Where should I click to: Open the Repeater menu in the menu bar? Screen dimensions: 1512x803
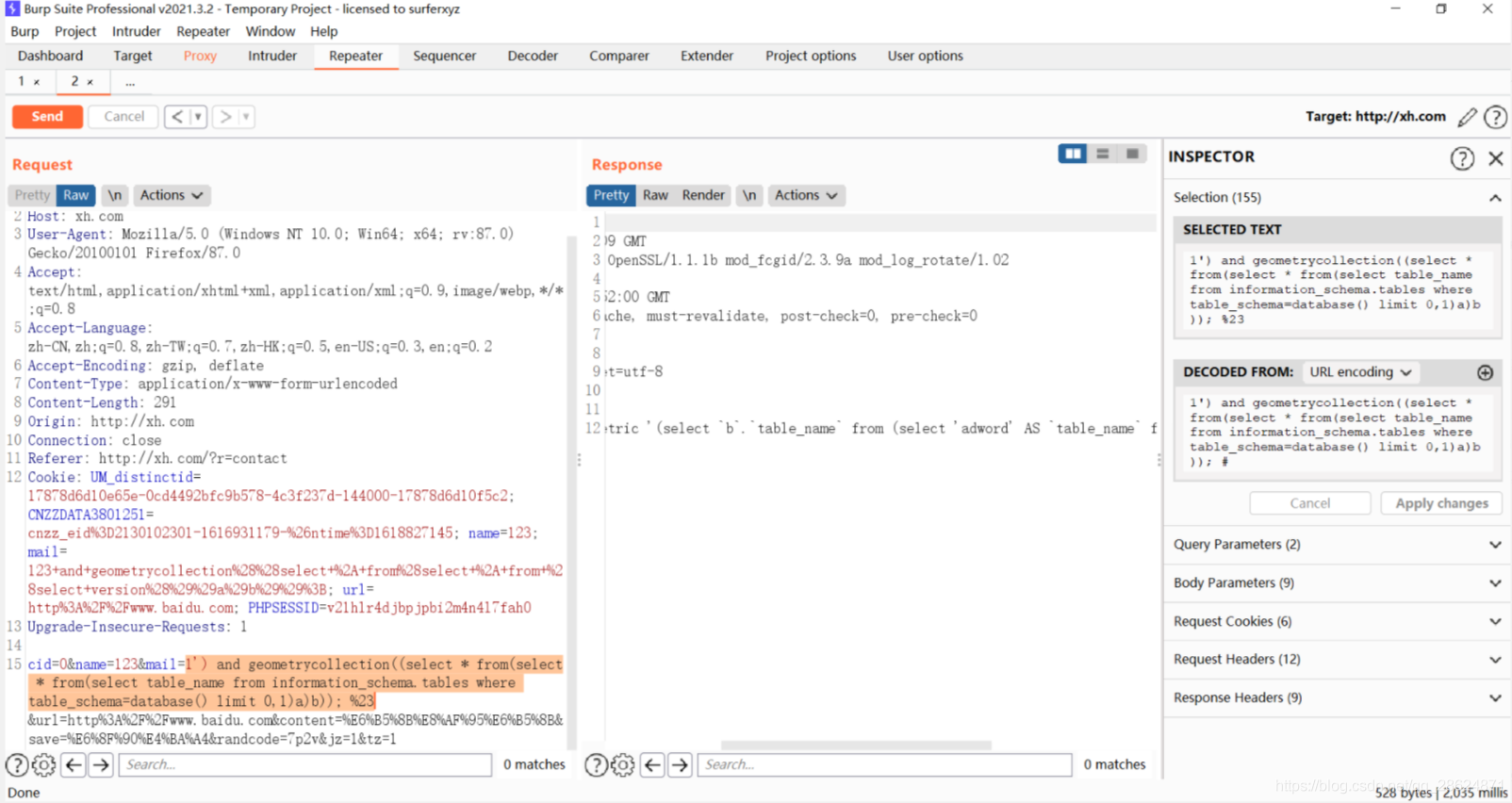203,31
